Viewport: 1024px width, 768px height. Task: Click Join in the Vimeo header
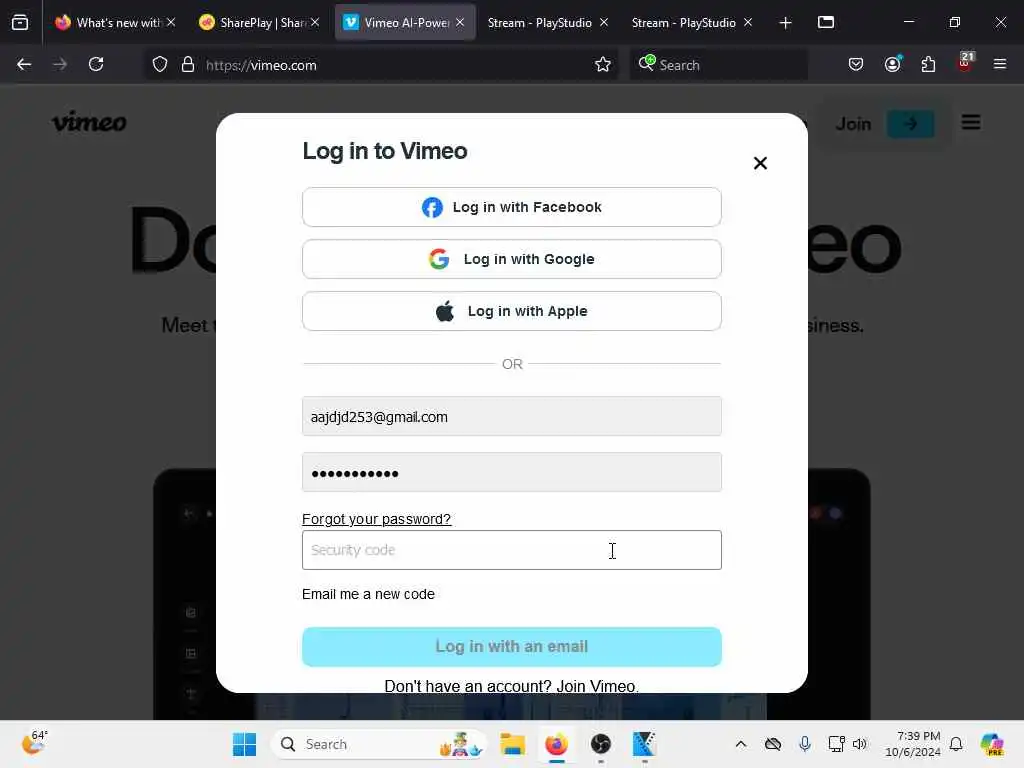pyautogui.click(x=853, y=123)
